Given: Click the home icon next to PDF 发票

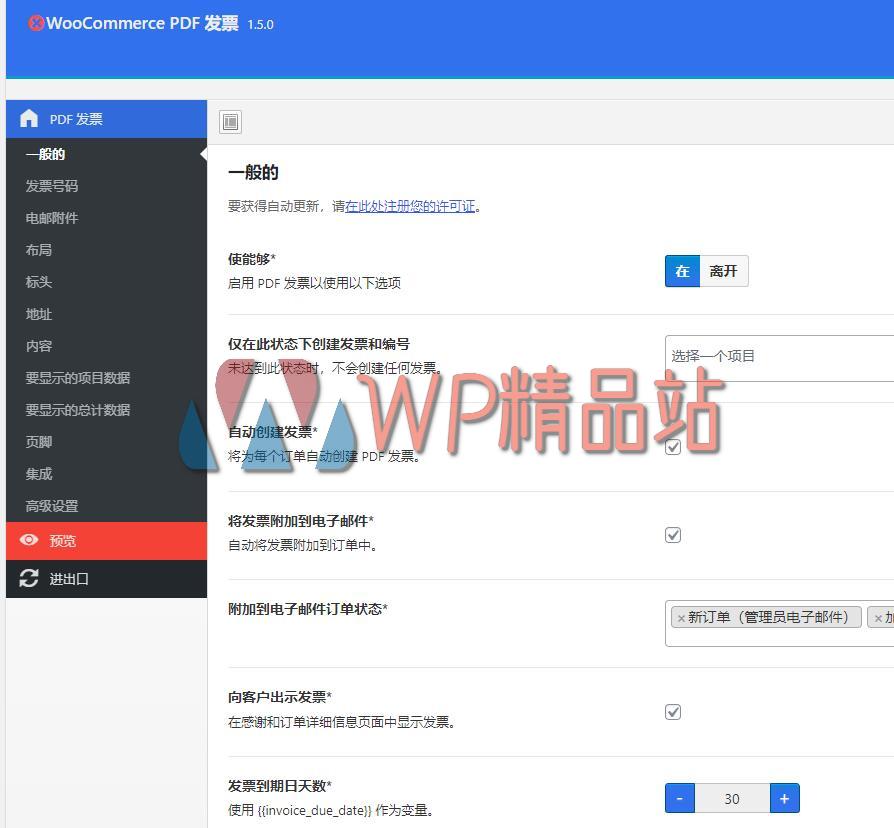Looking at the screenshot, I should coord(28,118).
